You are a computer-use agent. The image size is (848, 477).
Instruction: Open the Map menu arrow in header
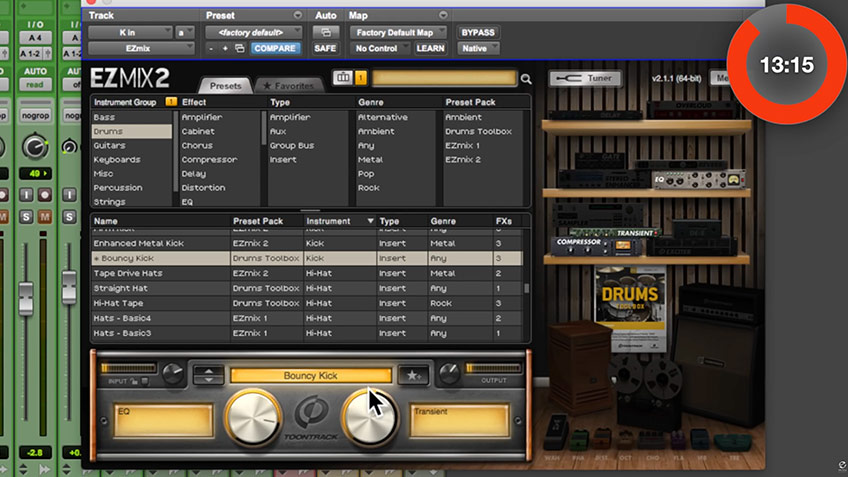pos(443,15)
